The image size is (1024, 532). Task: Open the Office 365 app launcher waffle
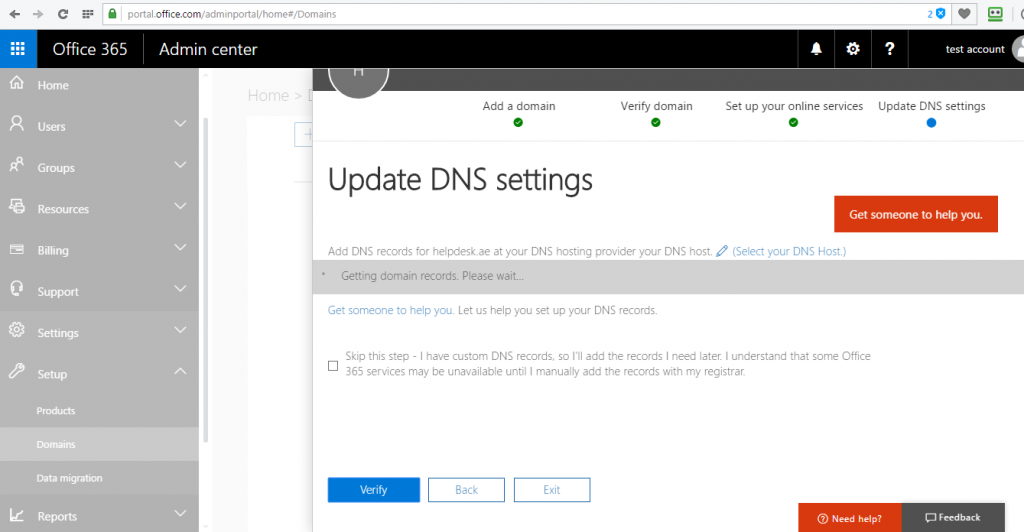[18, 49]
